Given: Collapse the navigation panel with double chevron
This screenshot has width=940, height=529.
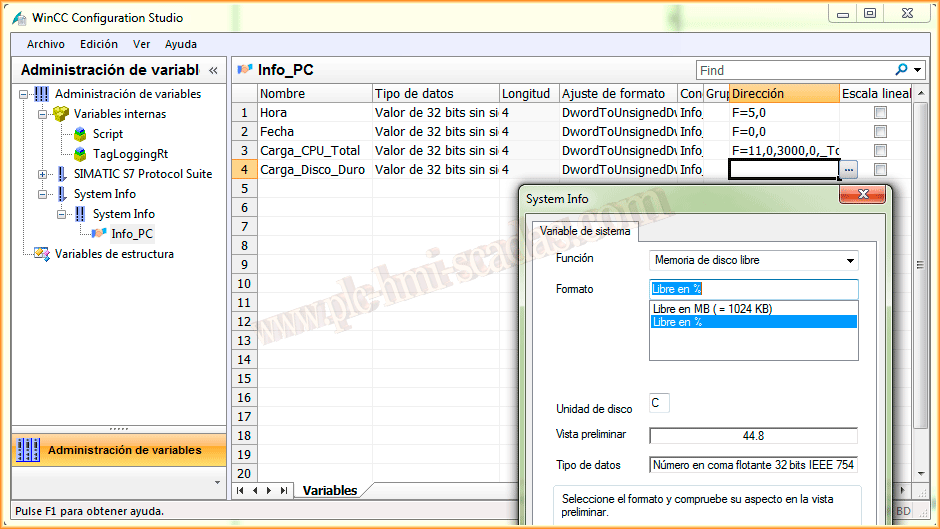Looking at the screenshot, I should pos(213,71).
